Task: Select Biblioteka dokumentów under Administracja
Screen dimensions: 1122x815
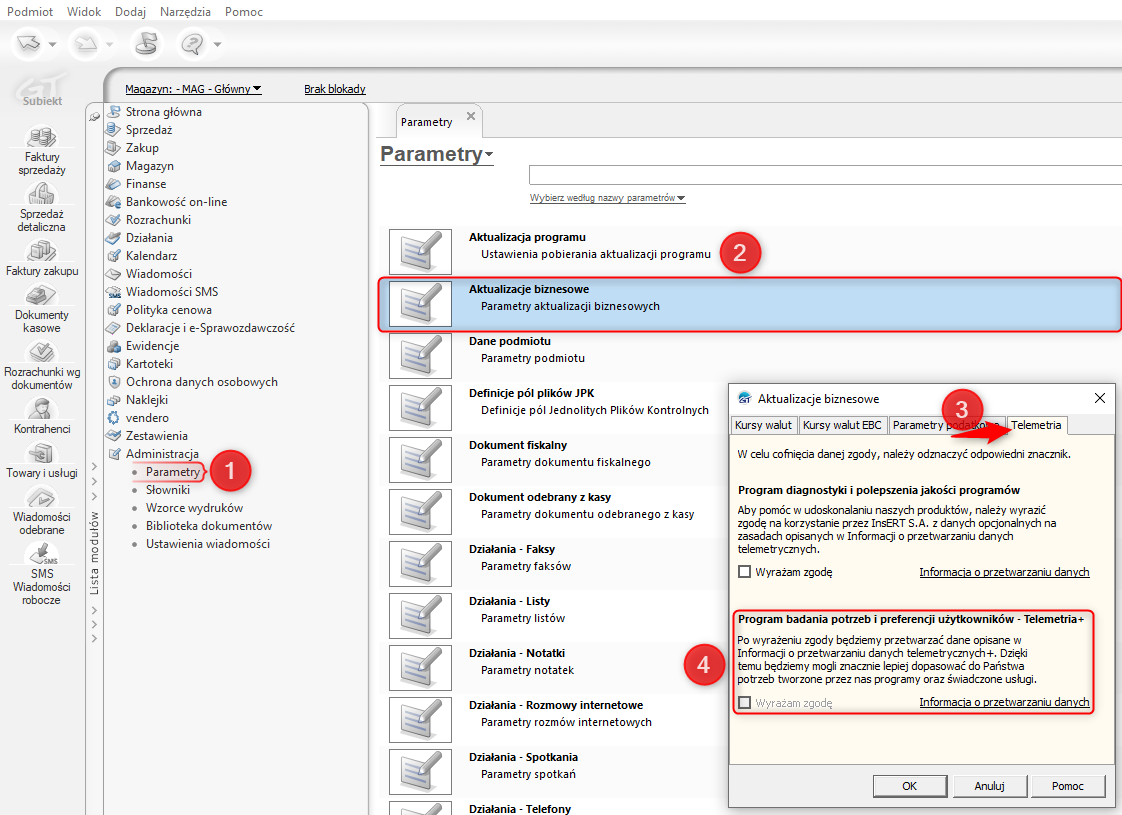Action: click(x=209, y=525)
